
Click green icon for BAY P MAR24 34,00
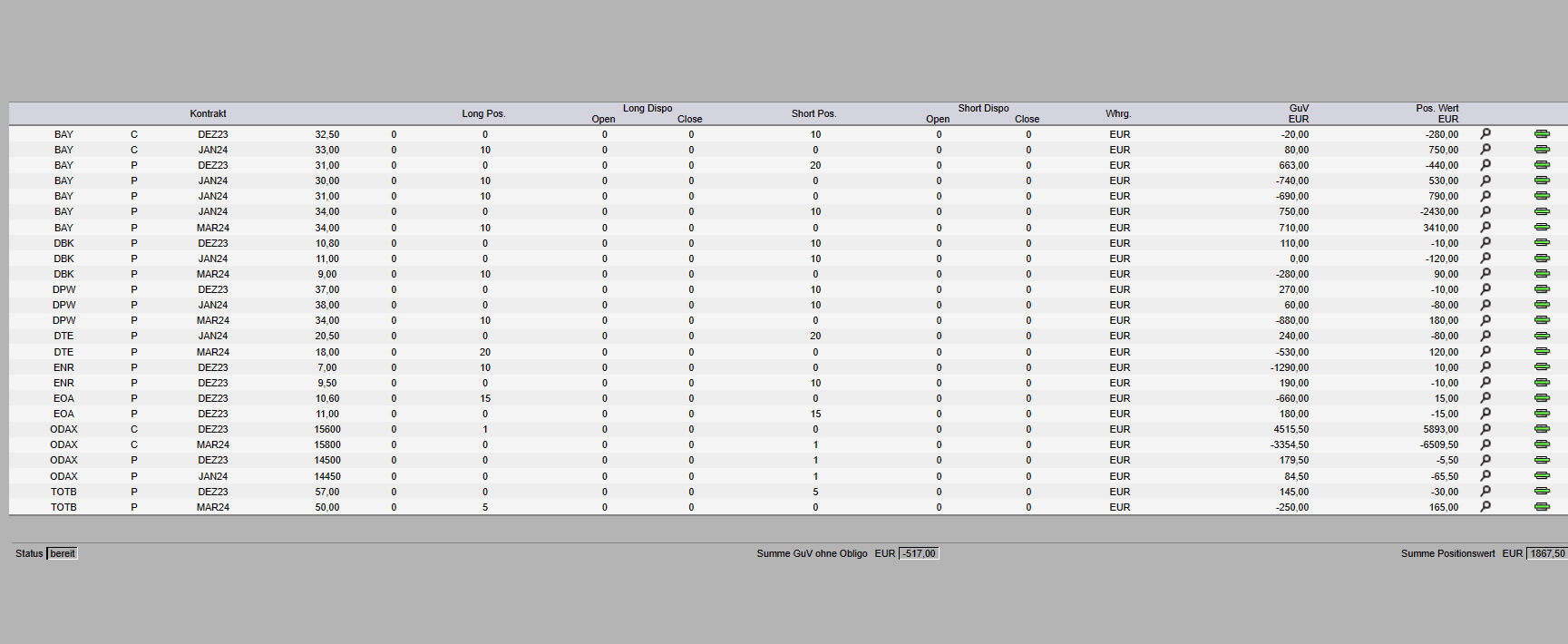coord(1542,228)
